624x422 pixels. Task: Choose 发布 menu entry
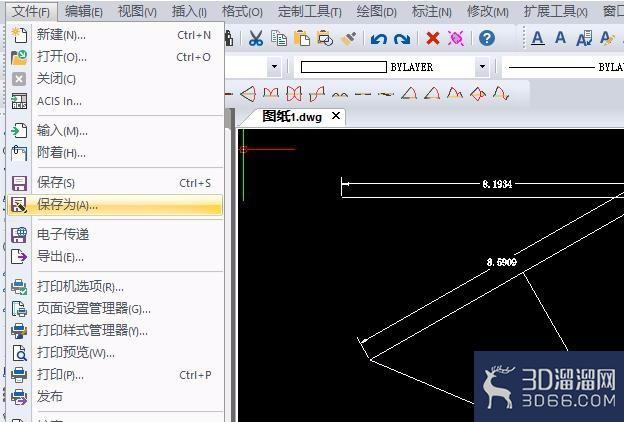115,397
